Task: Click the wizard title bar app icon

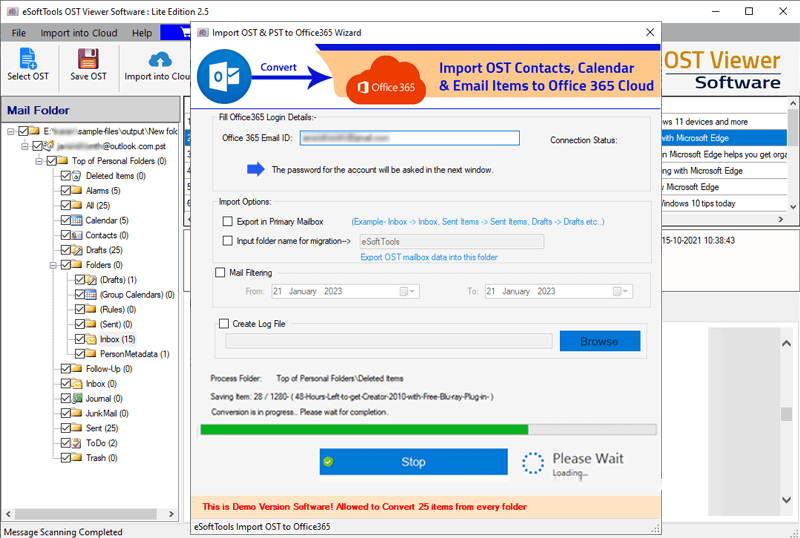Action: point(203,33)
